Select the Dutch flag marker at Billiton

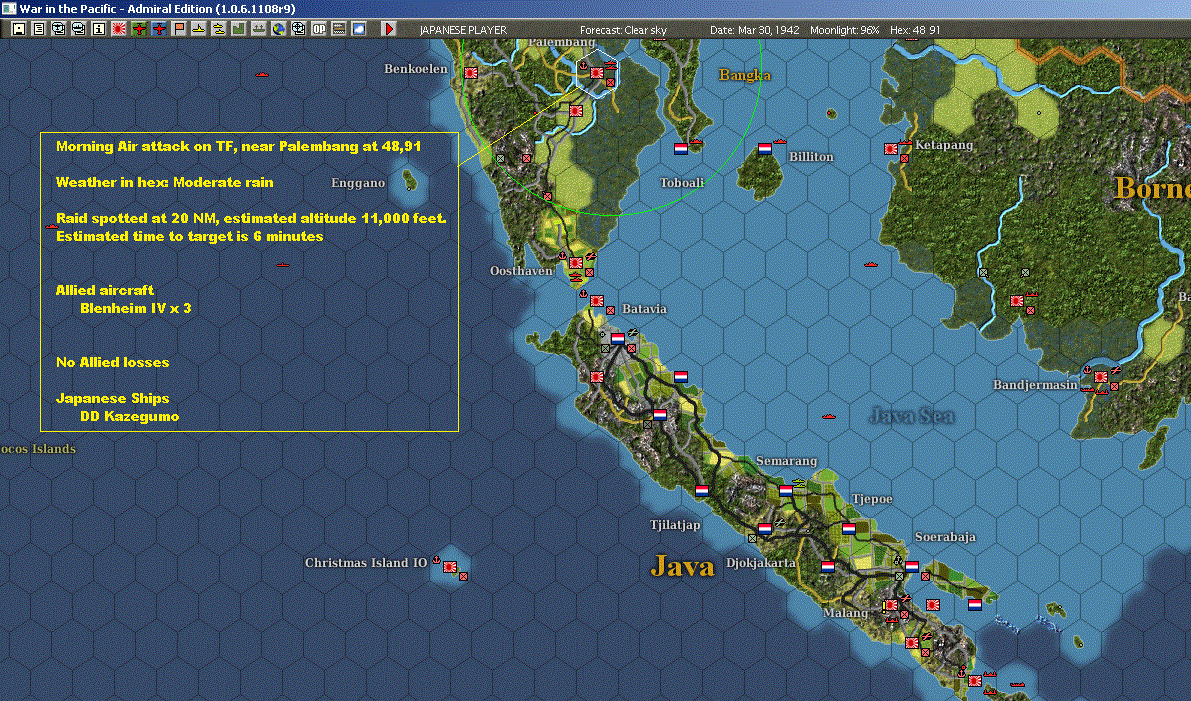765,149
